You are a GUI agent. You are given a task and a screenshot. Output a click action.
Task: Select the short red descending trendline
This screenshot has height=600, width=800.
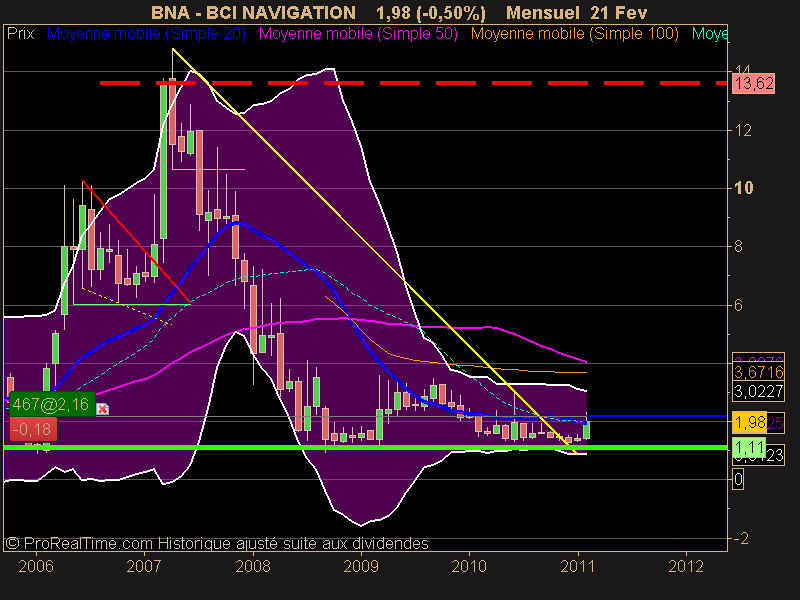pyautogui.click(x=136, y=241)
